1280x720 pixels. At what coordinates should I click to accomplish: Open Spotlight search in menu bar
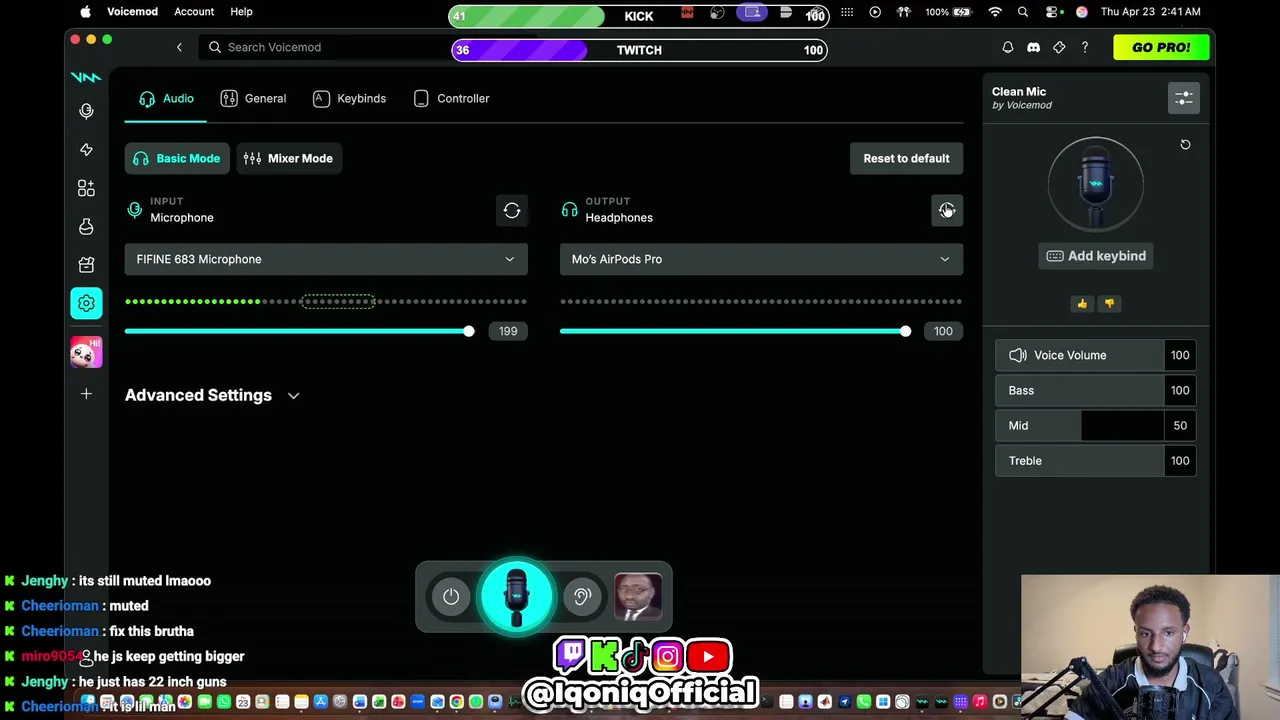(x=1023, y=12)
